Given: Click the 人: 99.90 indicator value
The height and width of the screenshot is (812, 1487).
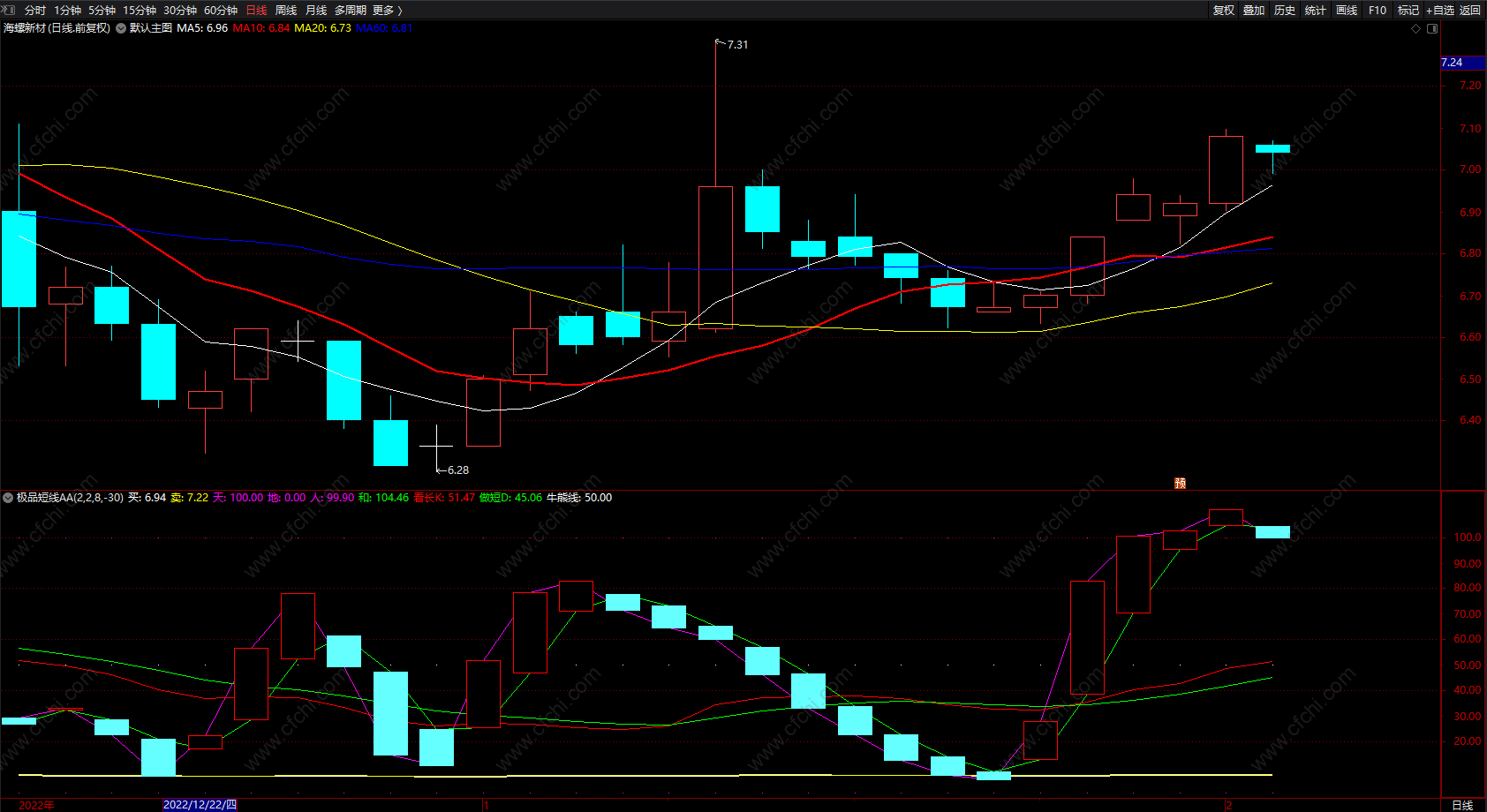Looking at the screenshot, I should (x=332, y=498).
